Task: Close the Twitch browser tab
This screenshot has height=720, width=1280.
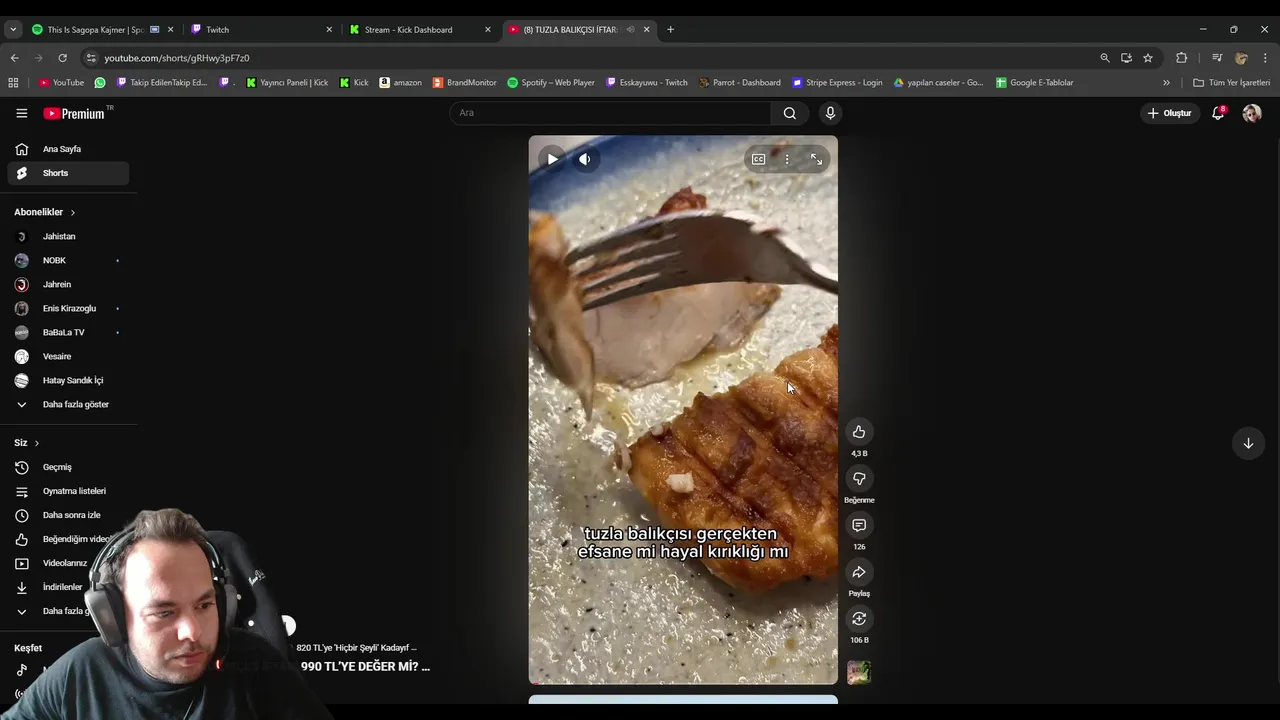Action: point(329,29)
